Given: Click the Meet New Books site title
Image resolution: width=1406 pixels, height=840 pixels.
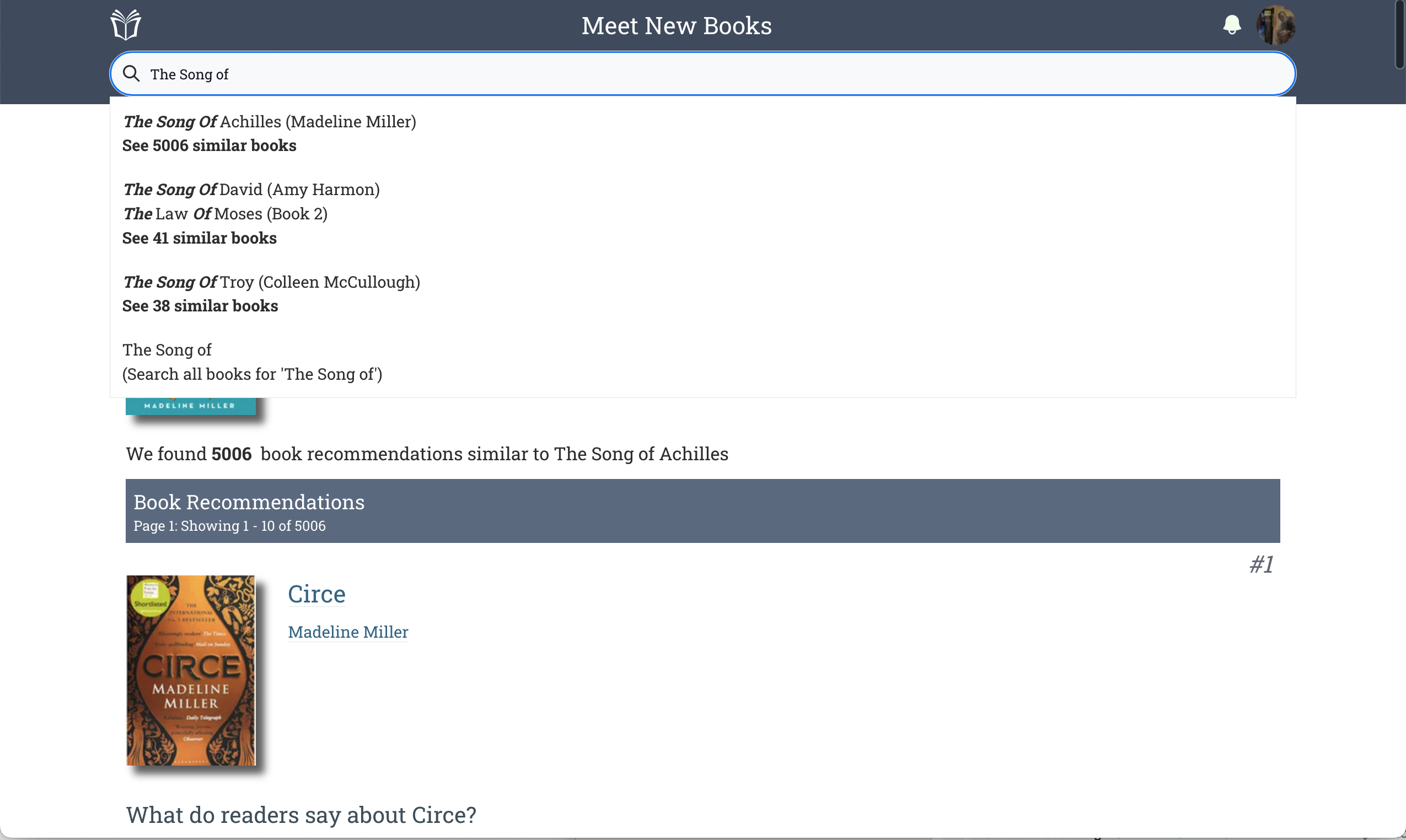Looking at the screenshot, I should [677, 25].
